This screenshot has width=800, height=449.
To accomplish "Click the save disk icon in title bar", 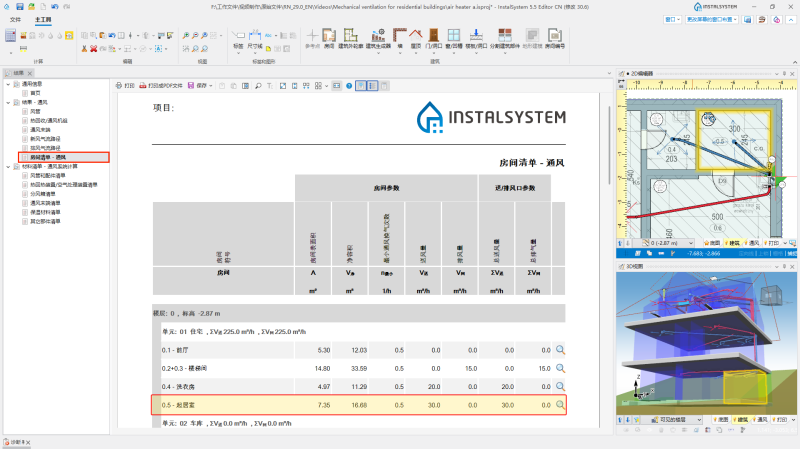I will click(19, 7).
